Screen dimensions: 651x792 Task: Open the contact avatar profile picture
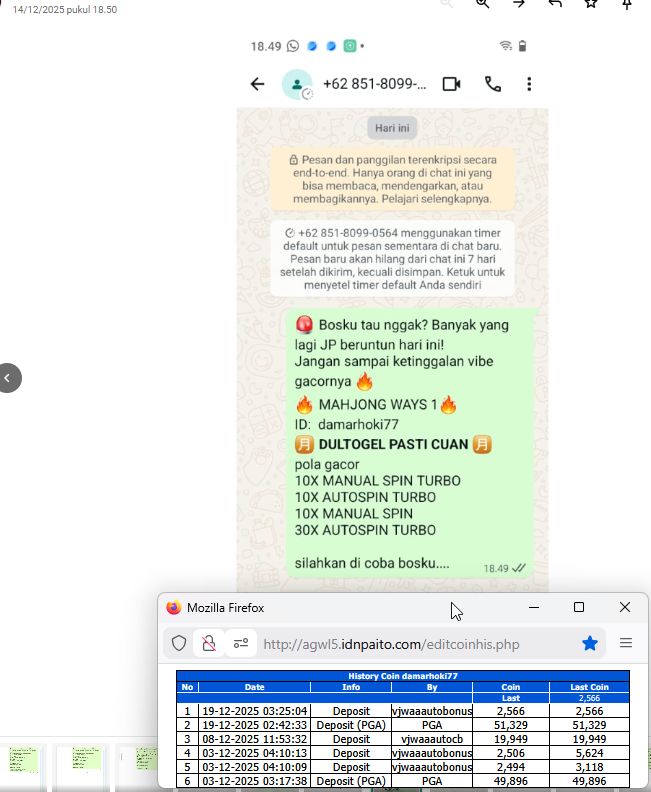pyautogui.click(x=296, y=84)
